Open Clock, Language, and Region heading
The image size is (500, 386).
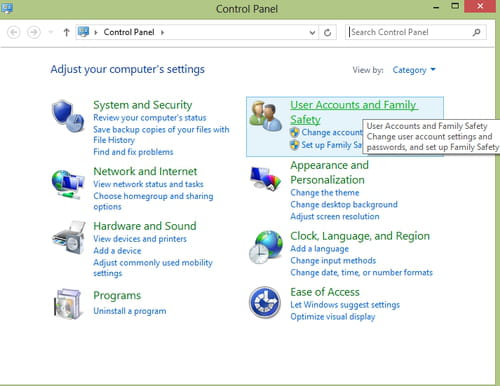(x=360, y=236)
